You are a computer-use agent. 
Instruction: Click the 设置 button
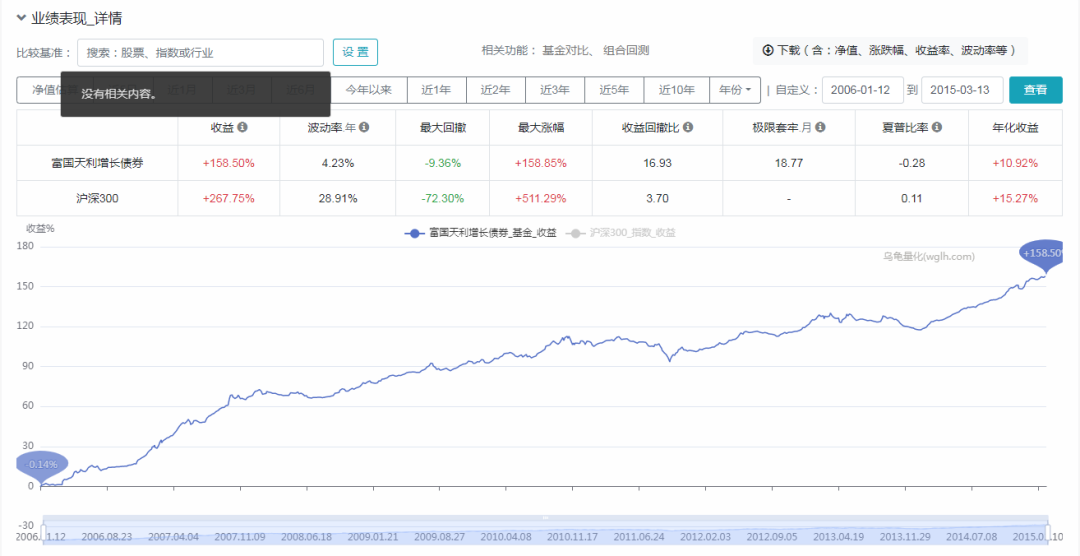point(355,52)
